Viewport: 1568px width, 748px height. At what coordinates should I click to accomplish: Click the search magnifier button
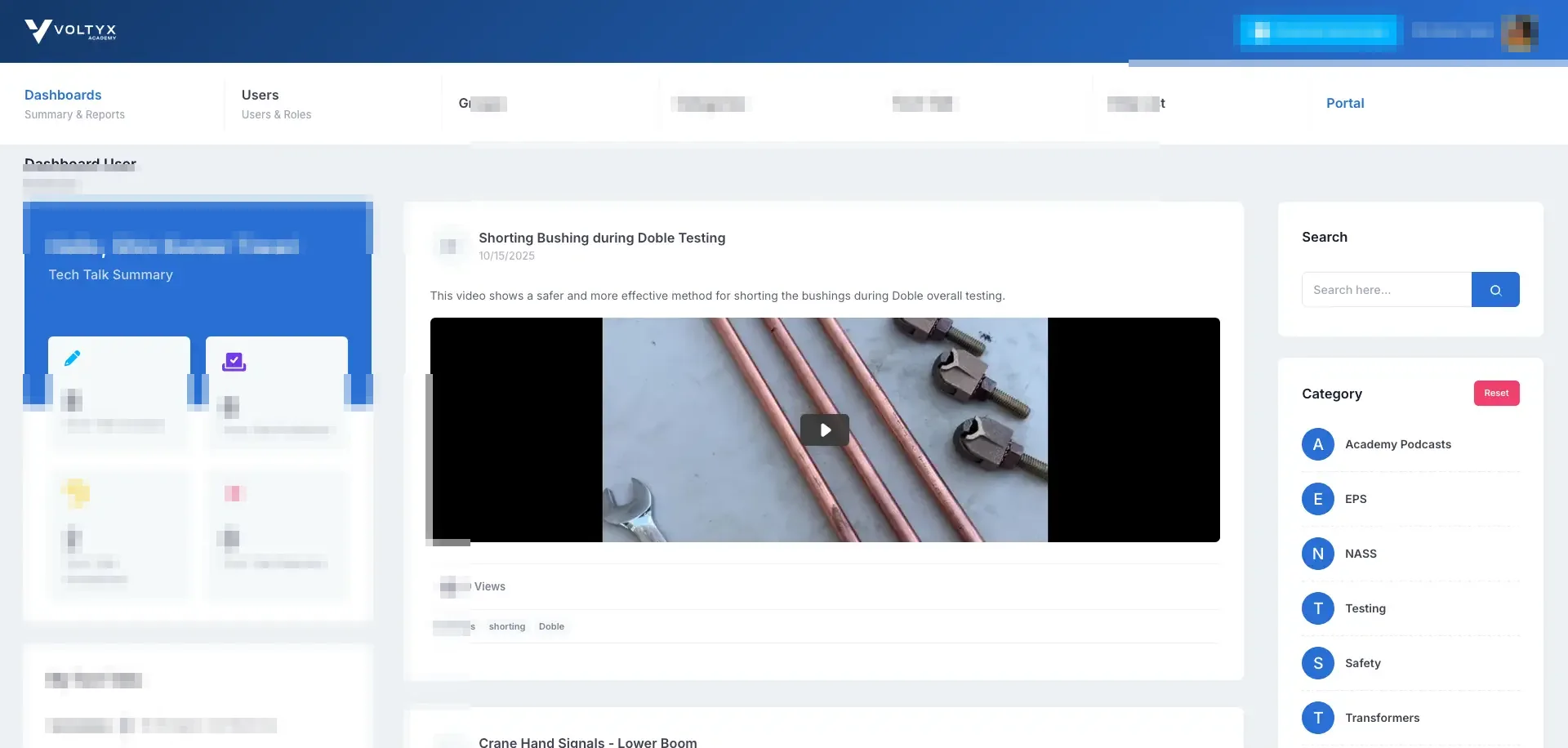click(1495, 290)
